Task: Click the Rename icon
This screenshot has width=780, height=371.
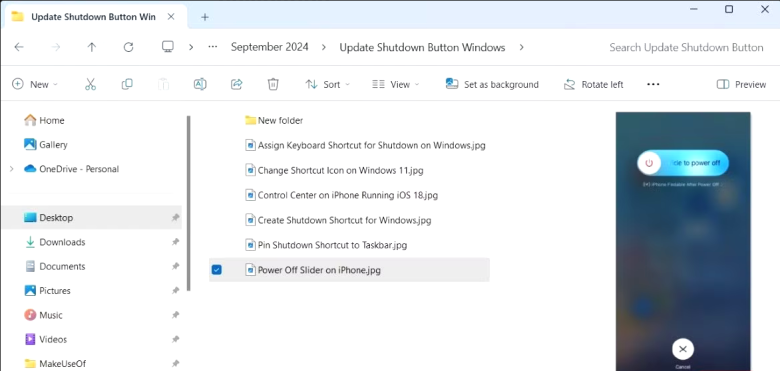Action: (x=200, y=85)
